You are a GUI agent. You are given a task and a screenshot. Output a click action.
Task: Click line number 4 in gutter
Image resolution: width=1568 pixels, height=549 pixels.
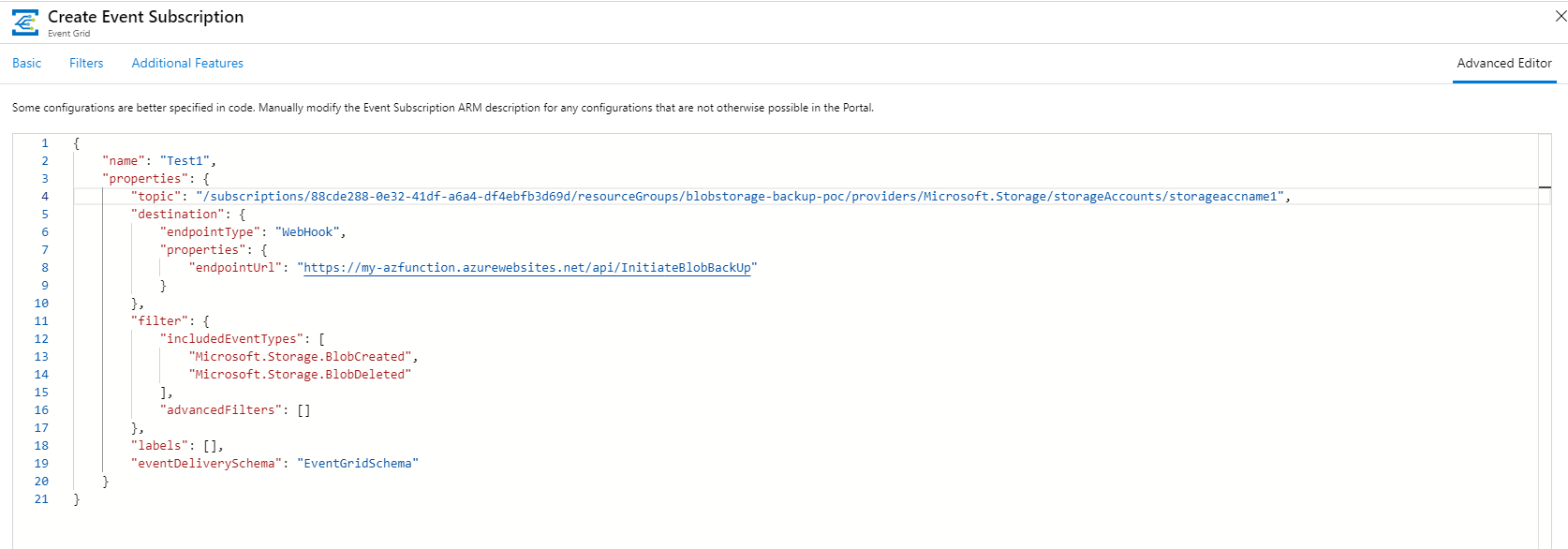pos(44,197)
